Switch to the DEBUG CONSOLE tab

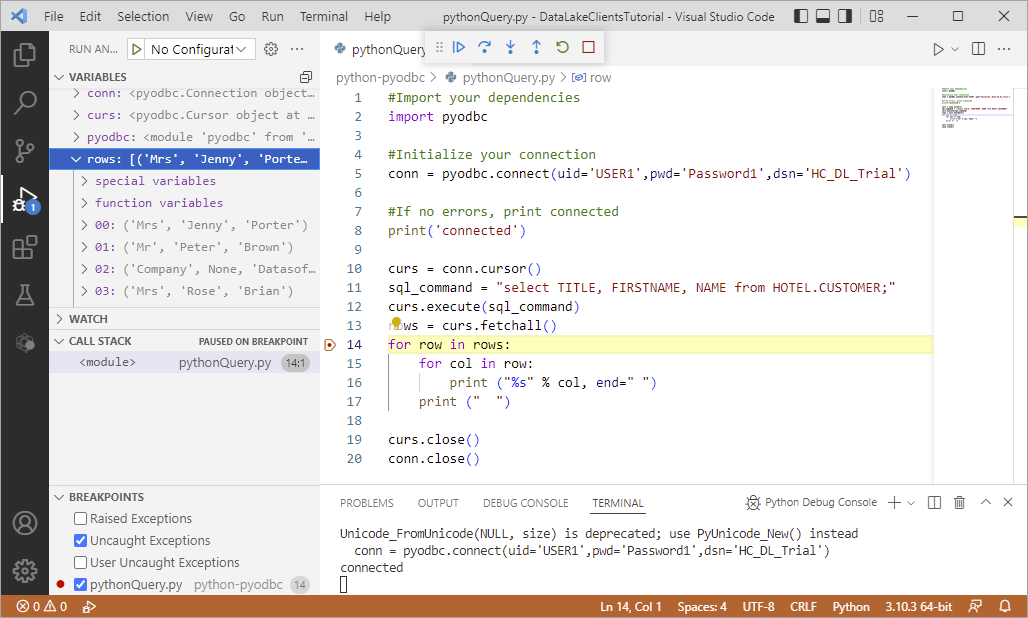[525, 503]
